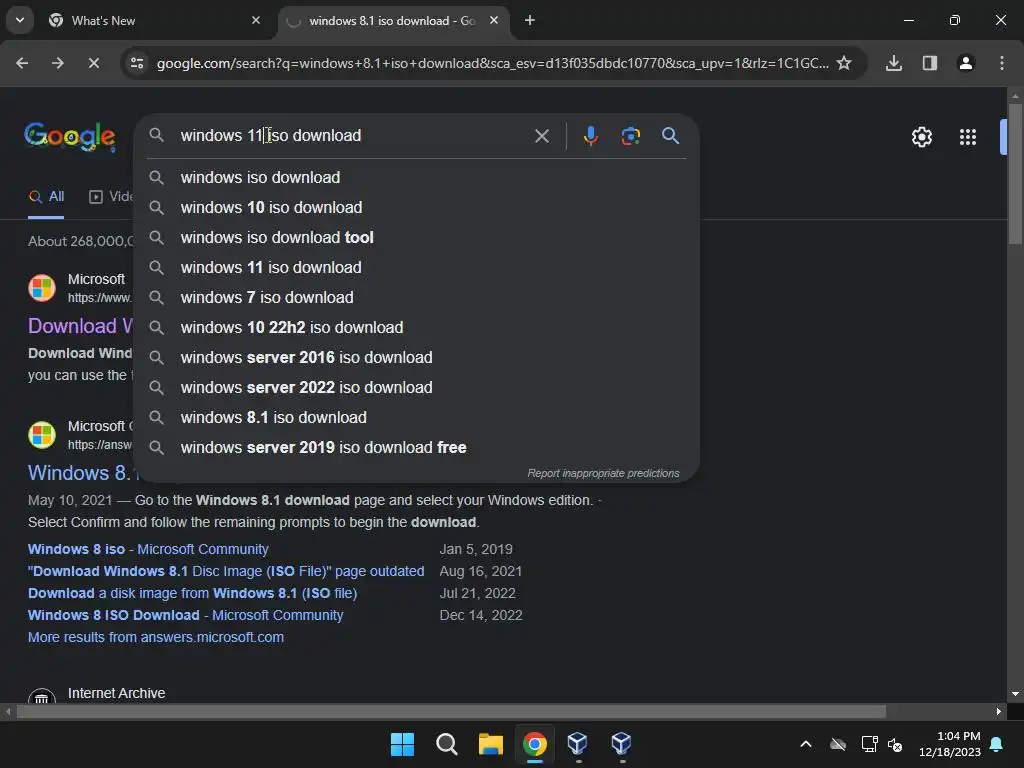
Task: Bookmark this page with the star
Action: [844, 63]
